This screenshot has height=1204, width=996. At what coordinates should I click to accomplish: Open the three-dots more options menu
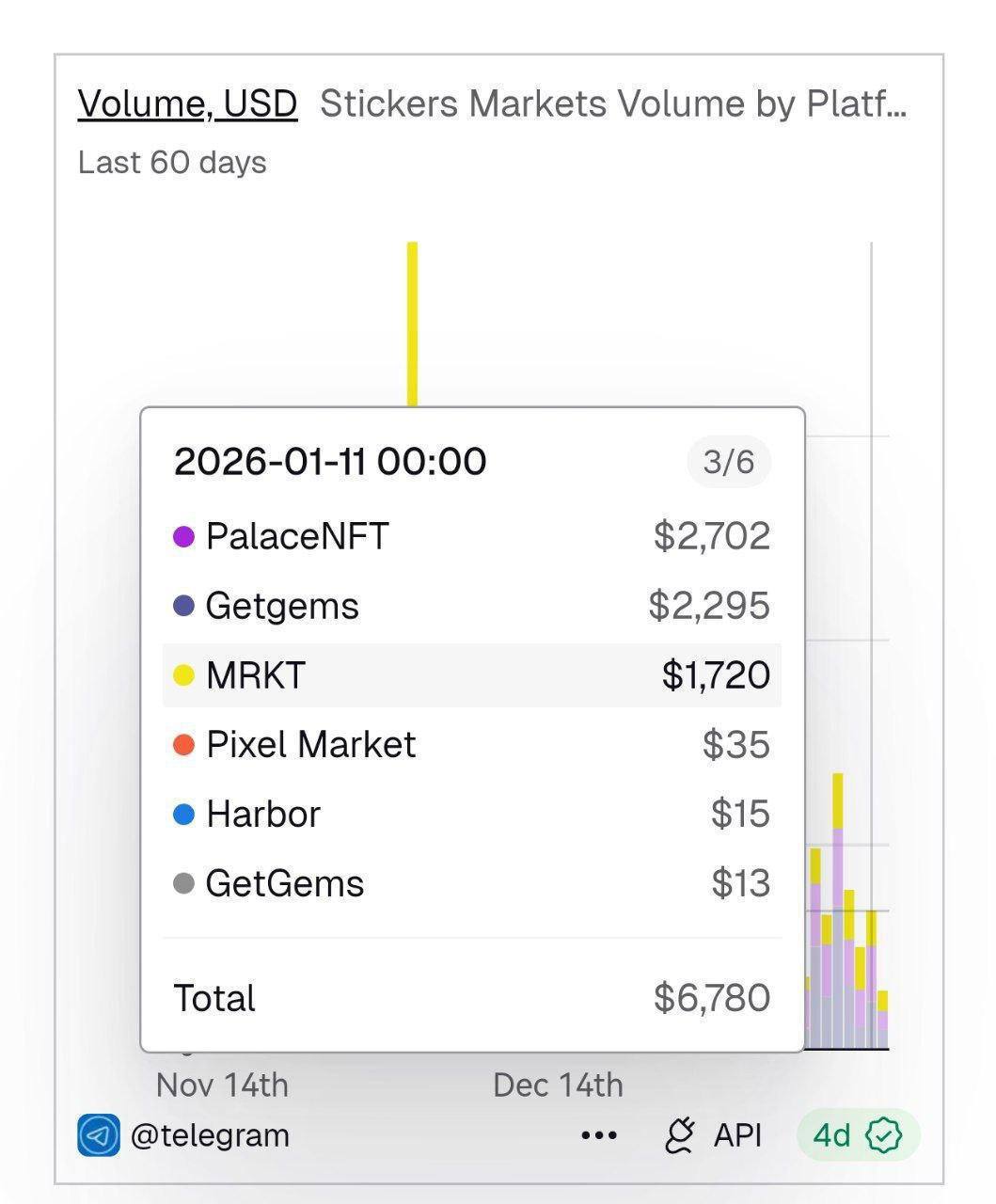(599, 1136)
